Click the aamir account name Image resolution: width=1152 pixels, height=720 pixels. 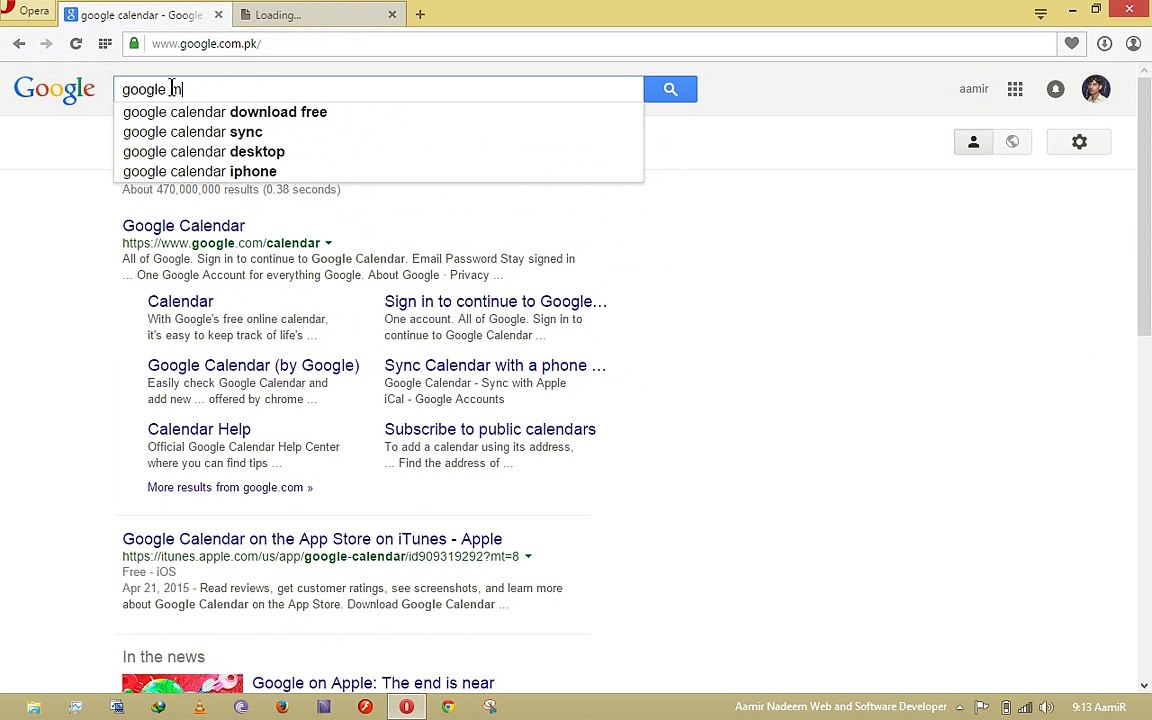tap(973, 89)
